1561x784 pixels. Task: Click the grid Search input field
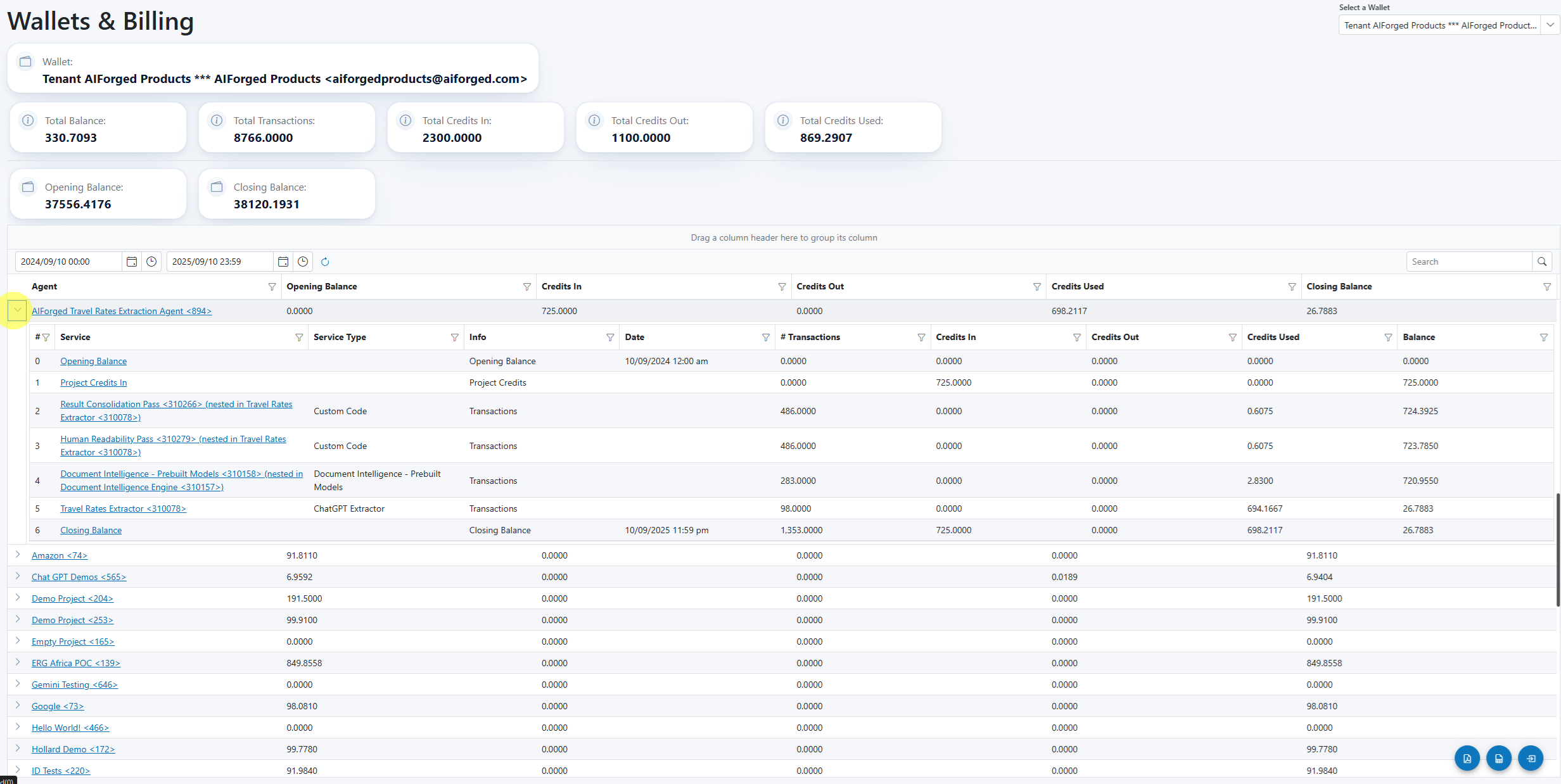(x=1469, y=262)
